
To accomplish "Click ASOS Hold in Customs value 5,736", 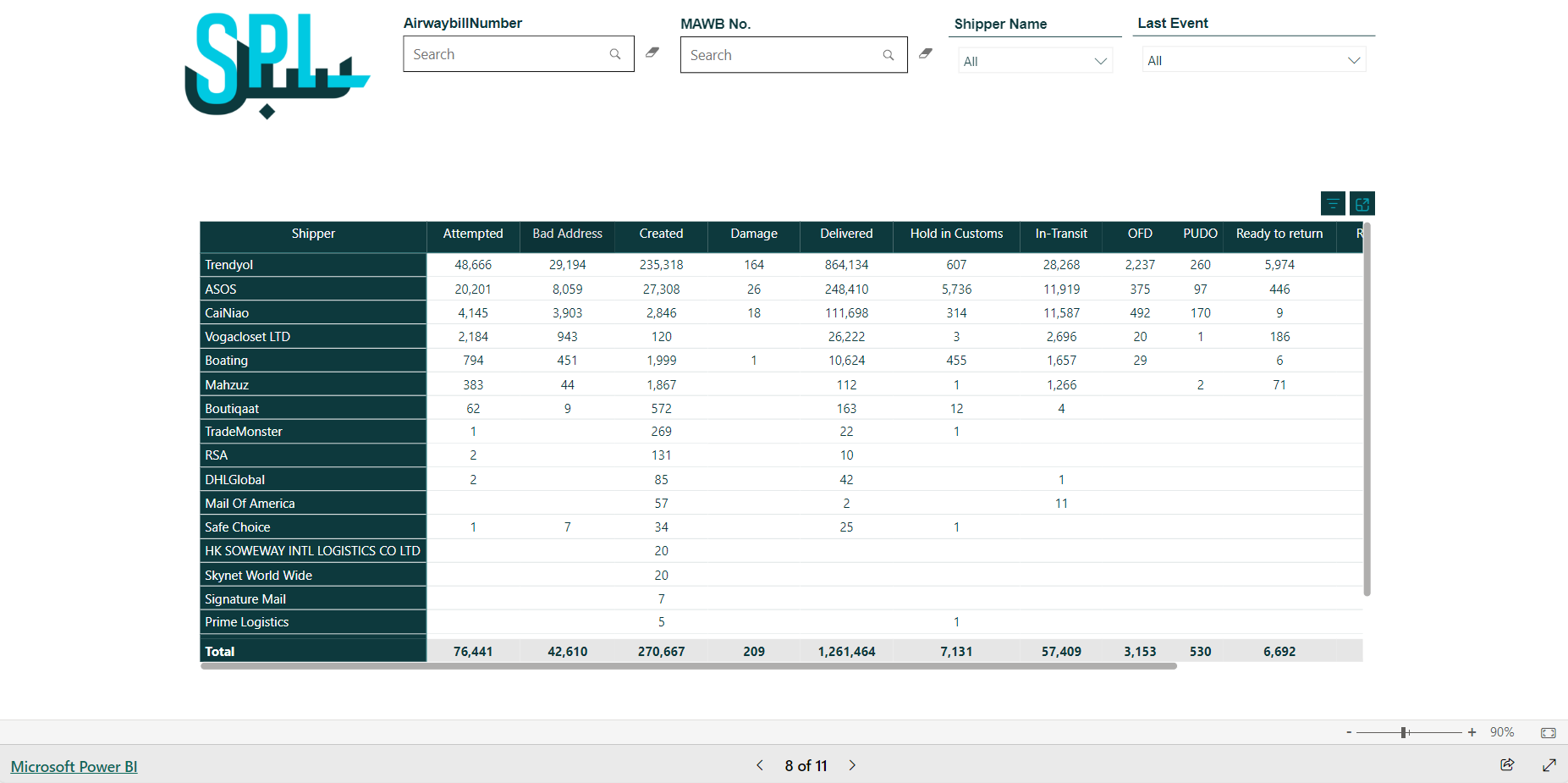I will coord(956,289).
